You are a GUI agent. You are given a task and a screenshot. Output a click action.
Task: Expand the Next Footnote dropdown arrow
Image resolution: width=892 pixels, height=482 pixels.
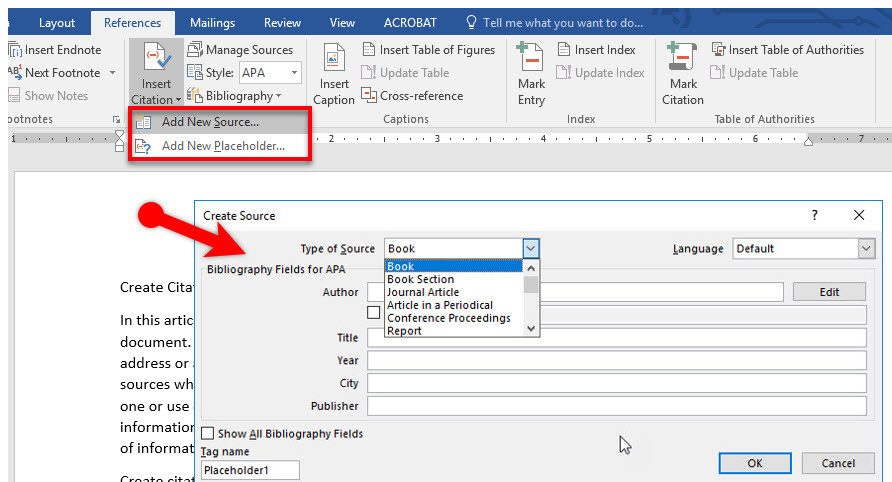(112, 73)
